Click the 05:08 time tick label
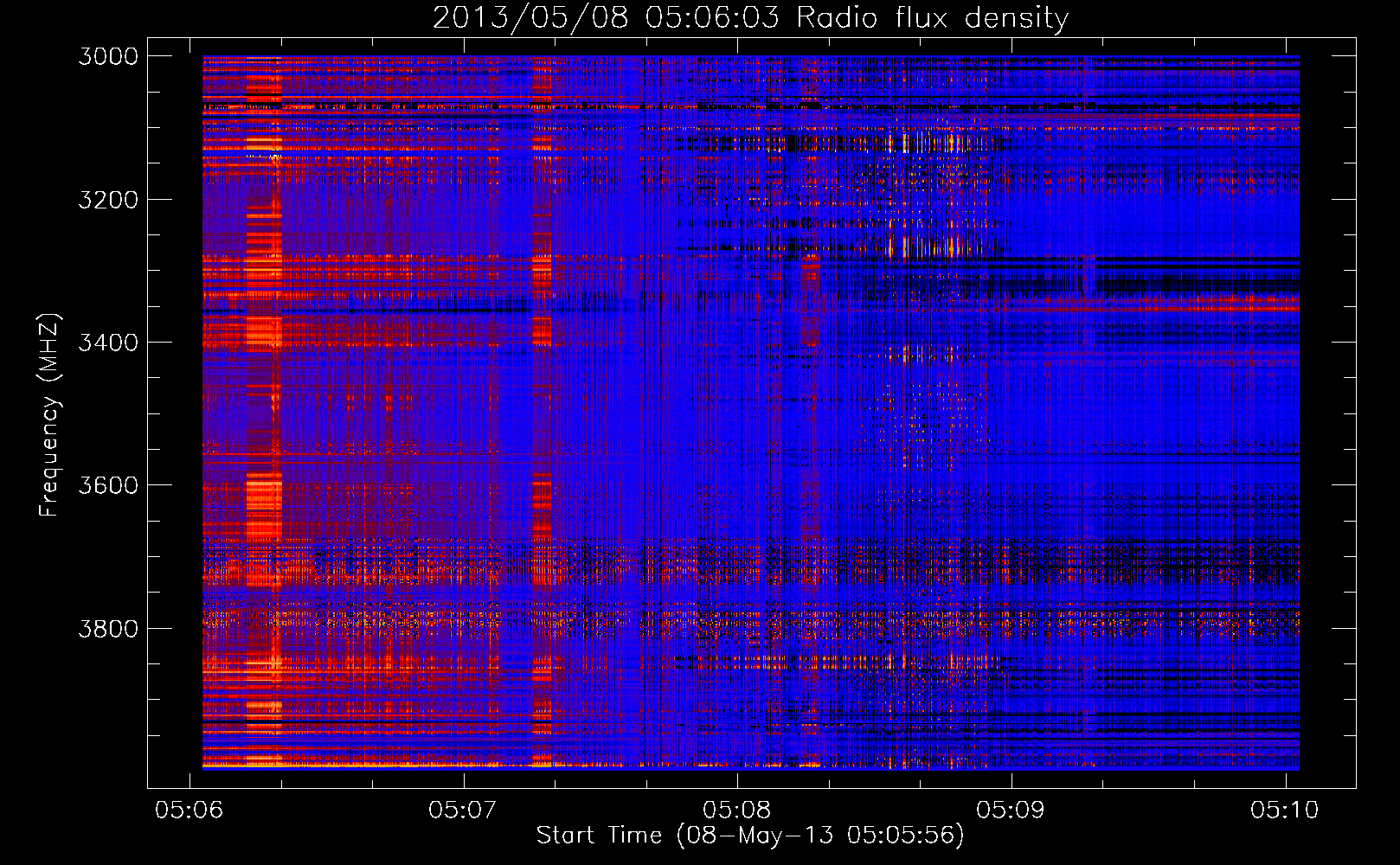The width and height of the screenshot is (1400, 865). [736, 810]
